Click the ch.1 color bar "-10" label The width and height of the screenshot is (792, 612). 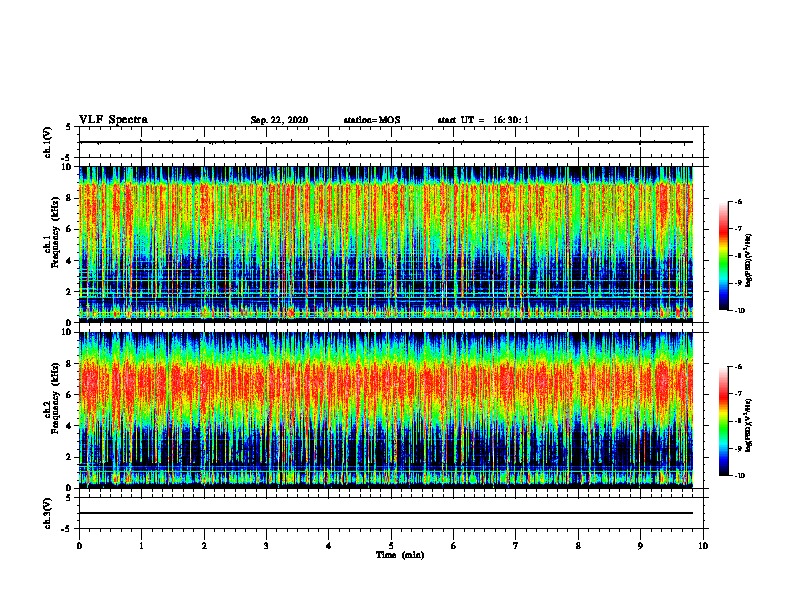coord(740,311)
